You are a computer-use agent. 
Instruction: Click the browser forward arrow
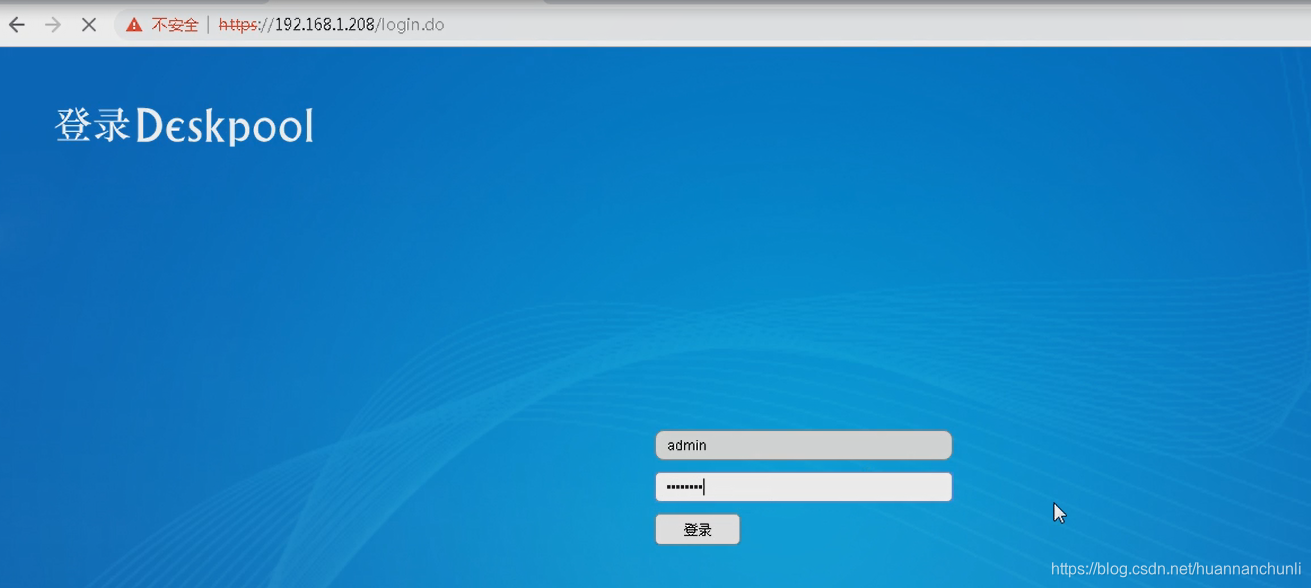click(53, 25)
